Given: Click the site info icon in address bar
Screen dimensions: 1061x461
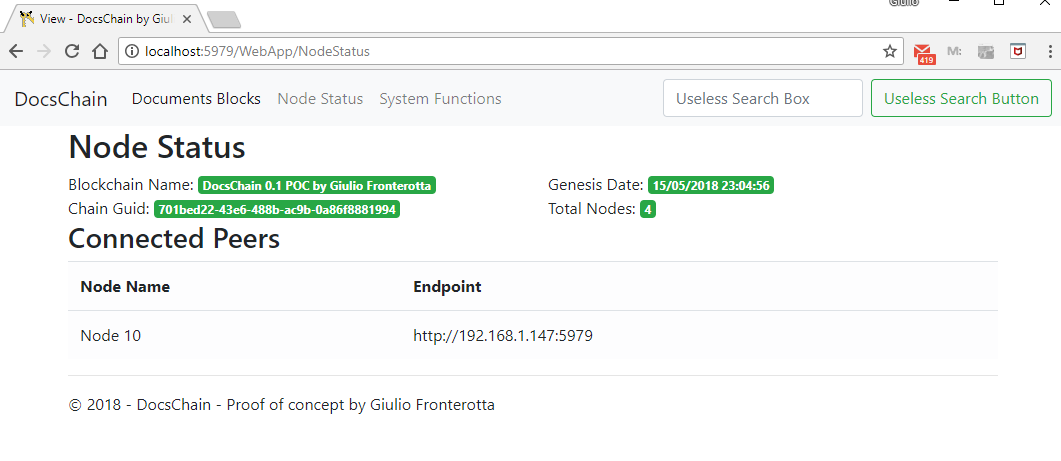Looking at the screenshot, I should [132, 51].
